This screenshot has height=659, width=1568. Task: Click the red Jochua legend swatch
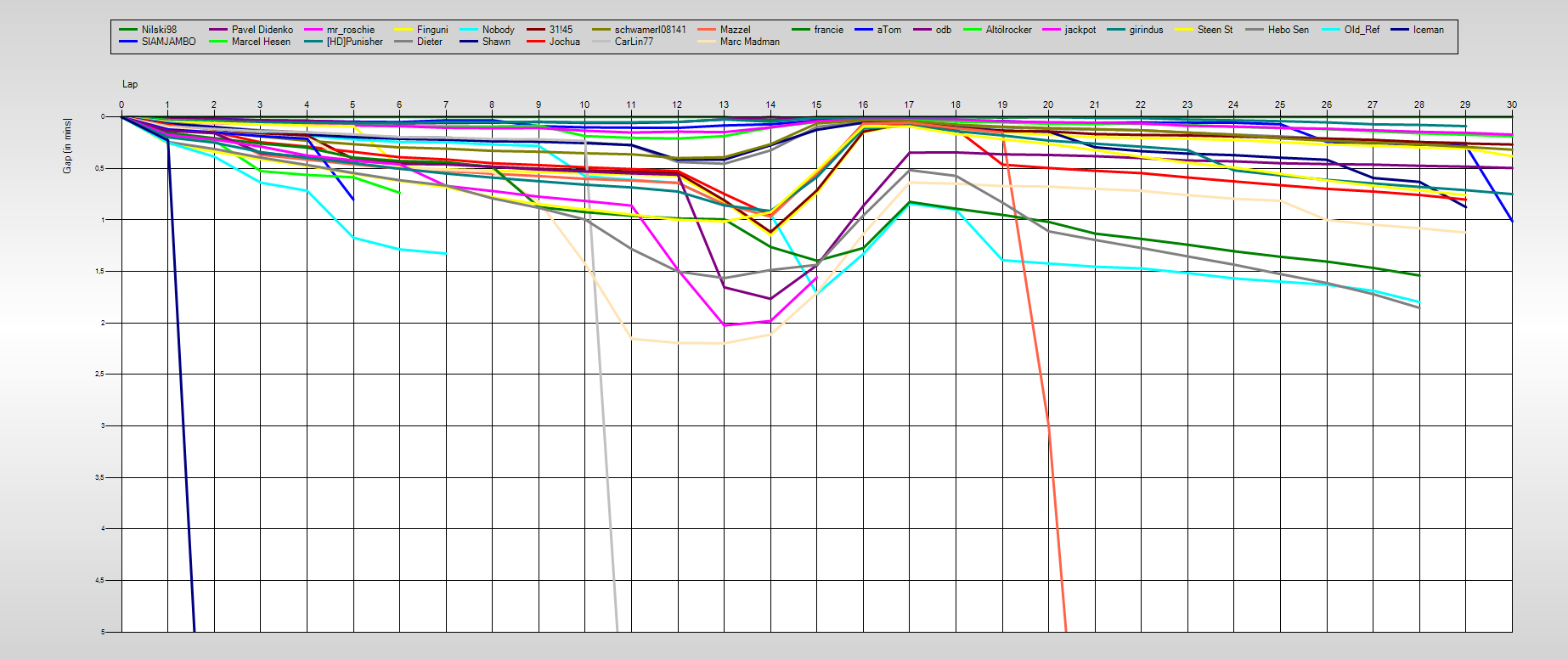click(x=536, y=42)
